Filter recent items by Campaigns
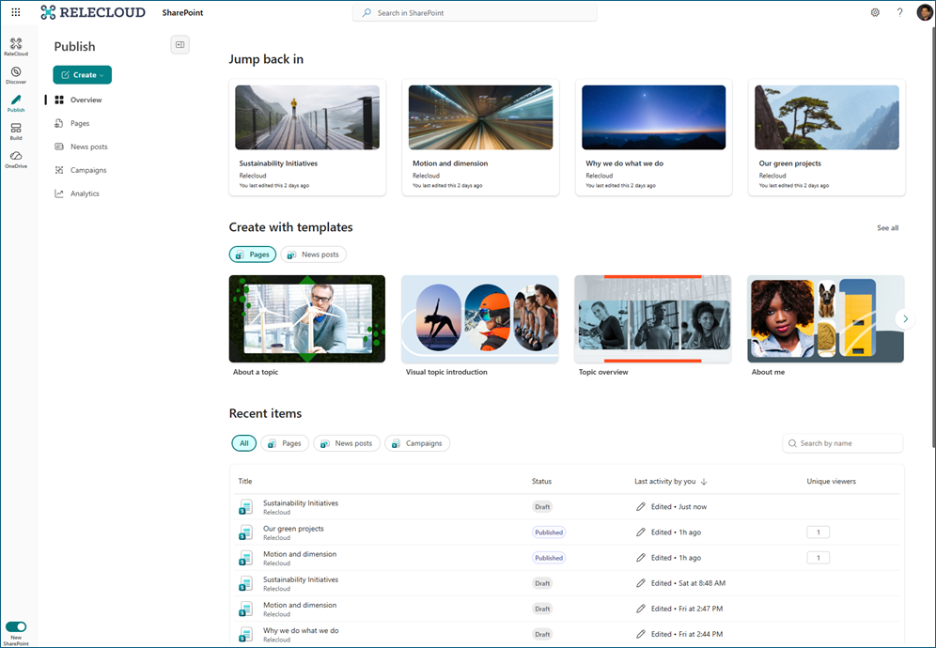 click(x=417, y=443)
